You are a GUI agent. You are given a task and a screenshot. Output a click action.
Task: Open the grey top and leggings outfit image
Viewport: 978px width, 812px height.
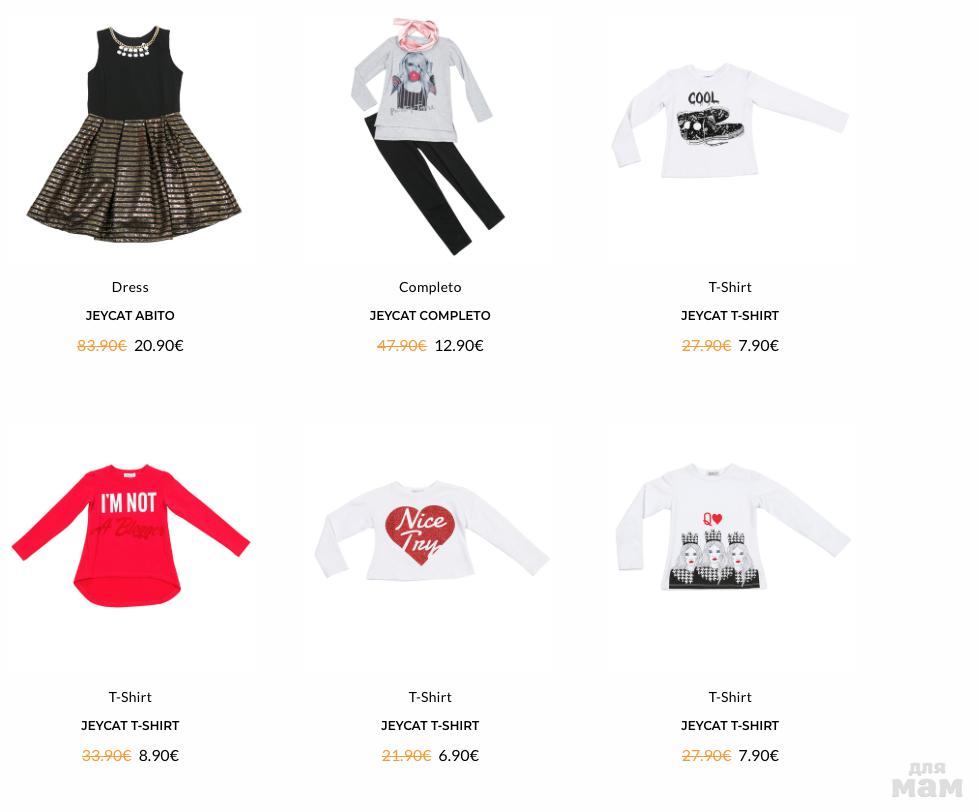pyautogui.click(x=428, y=136)
